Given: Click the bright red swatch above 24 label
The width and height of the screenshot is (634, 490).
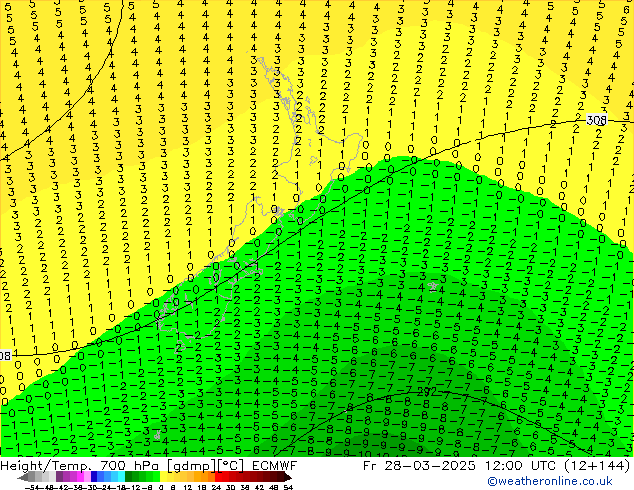Looking at the screenshot, I should pyautogui.click(x=218, y=477).
